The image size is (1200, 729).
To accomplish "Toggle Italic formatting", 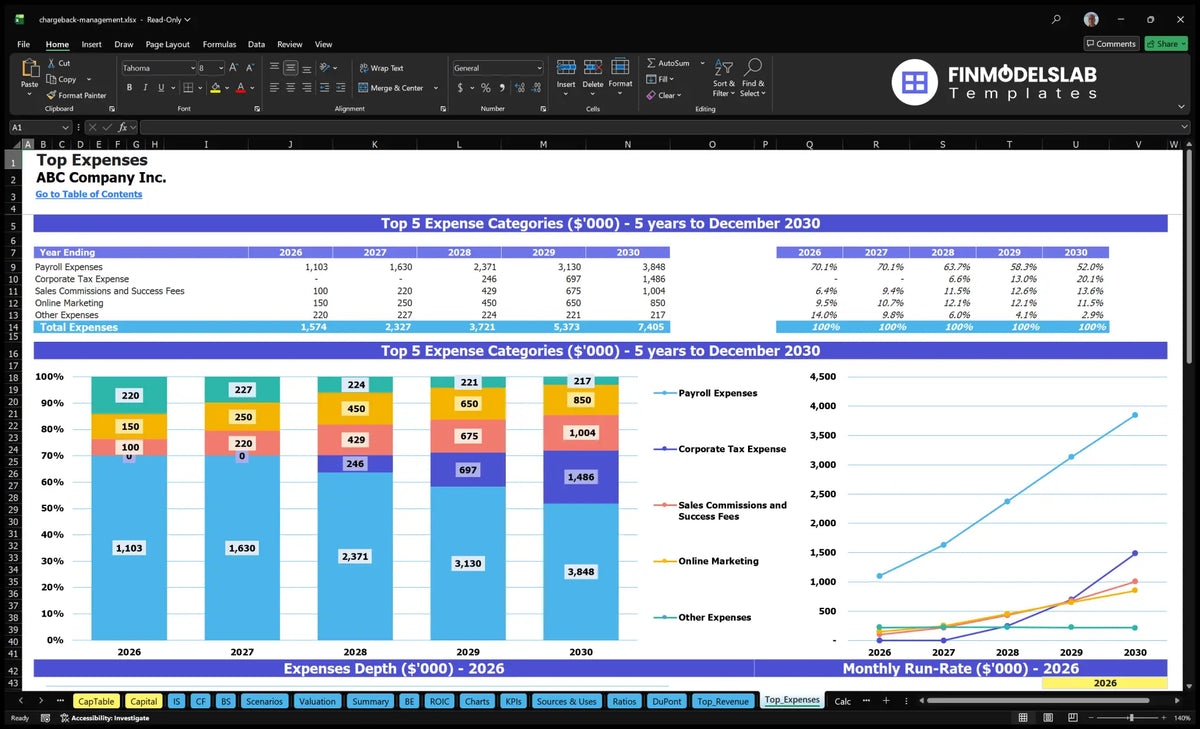I will pyautogui.click(x=147, y=88).
